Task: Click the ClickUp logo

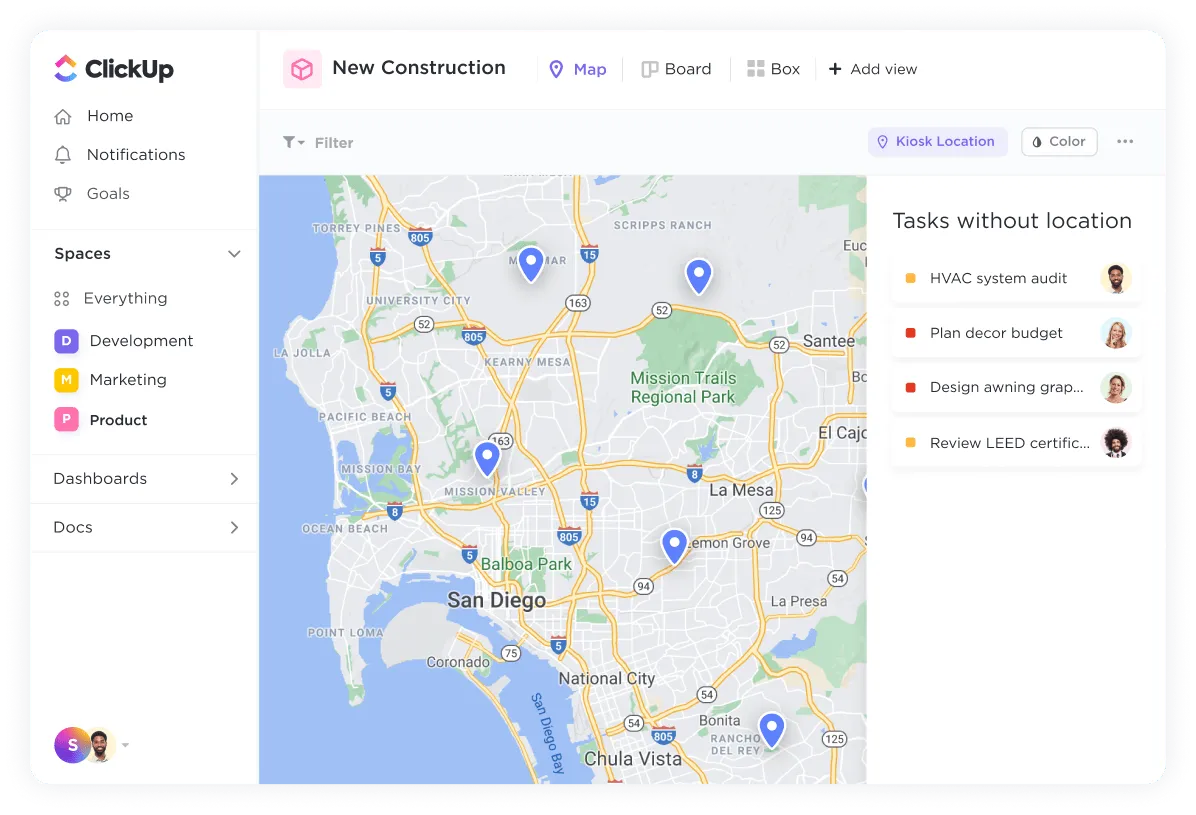Action: 114,69
